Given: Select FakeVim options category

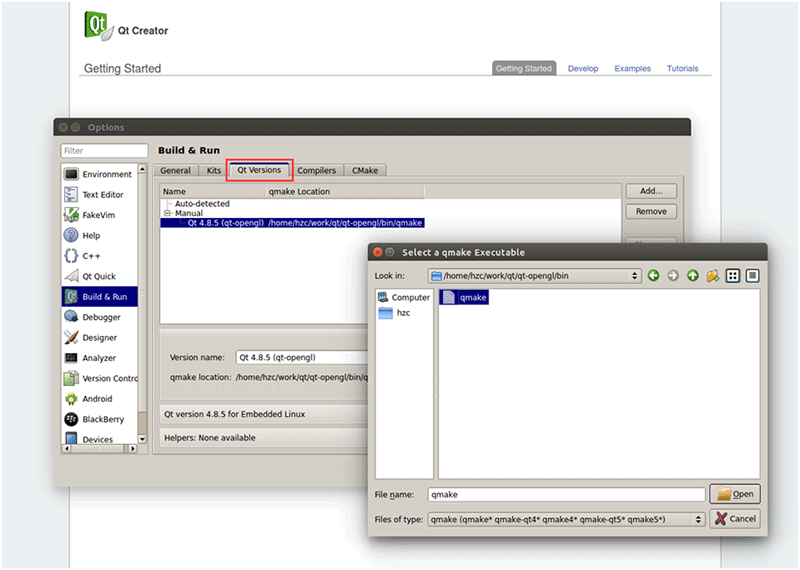Looking at the screenshot, I should click(99, 215).
